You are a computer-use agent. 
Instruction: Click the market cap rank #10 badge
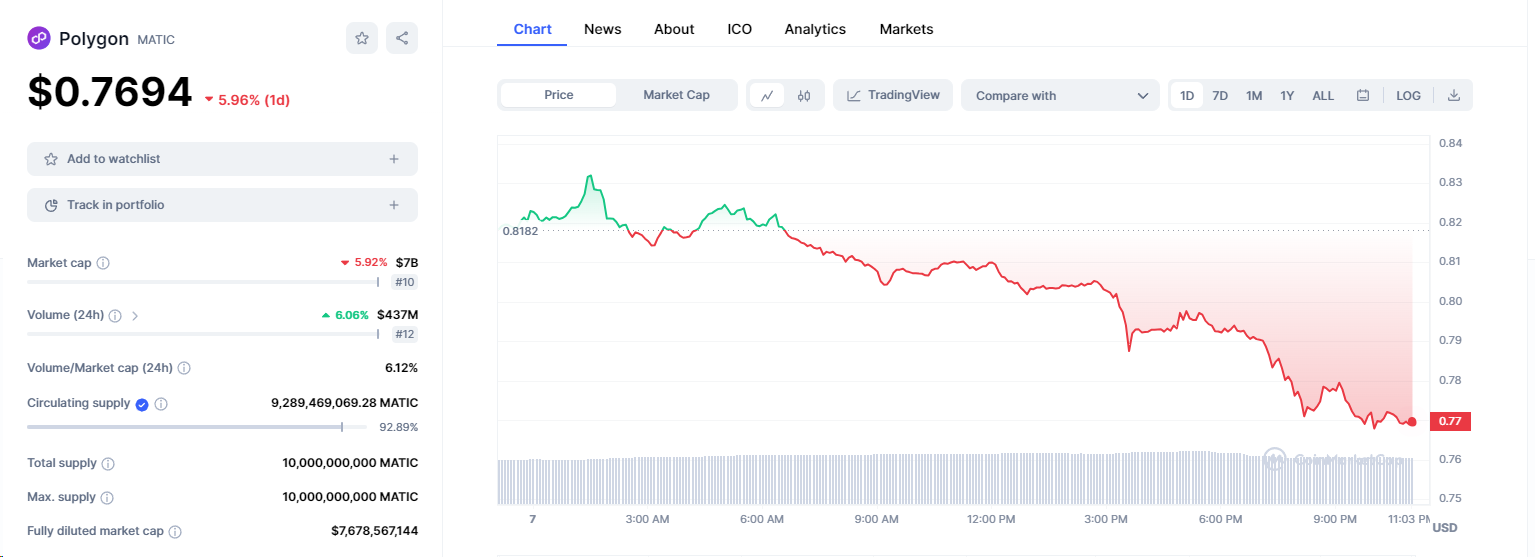(404, 282)
